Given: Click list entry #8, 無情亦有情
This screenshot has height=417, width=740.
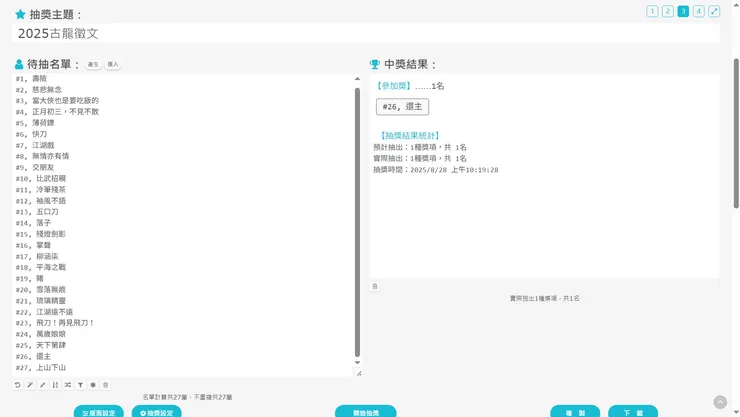Looking at the screenshot, I should click(42, 156).
